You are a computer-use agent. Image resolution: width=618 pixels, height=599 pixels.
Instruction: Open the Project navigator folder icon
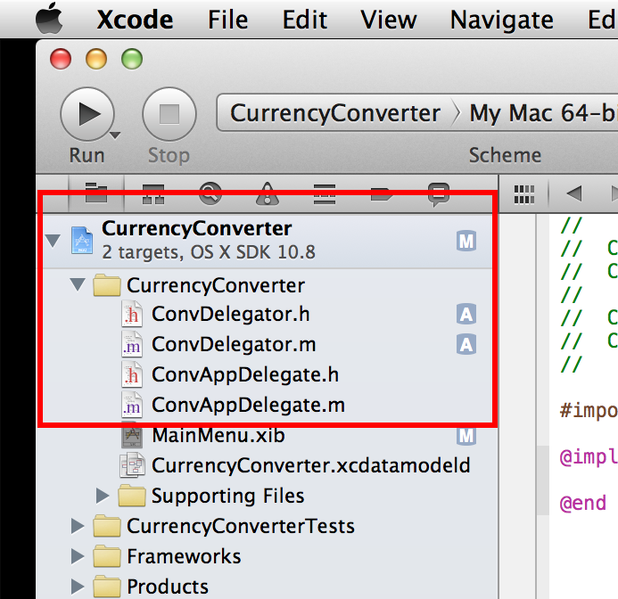[96, 193]
